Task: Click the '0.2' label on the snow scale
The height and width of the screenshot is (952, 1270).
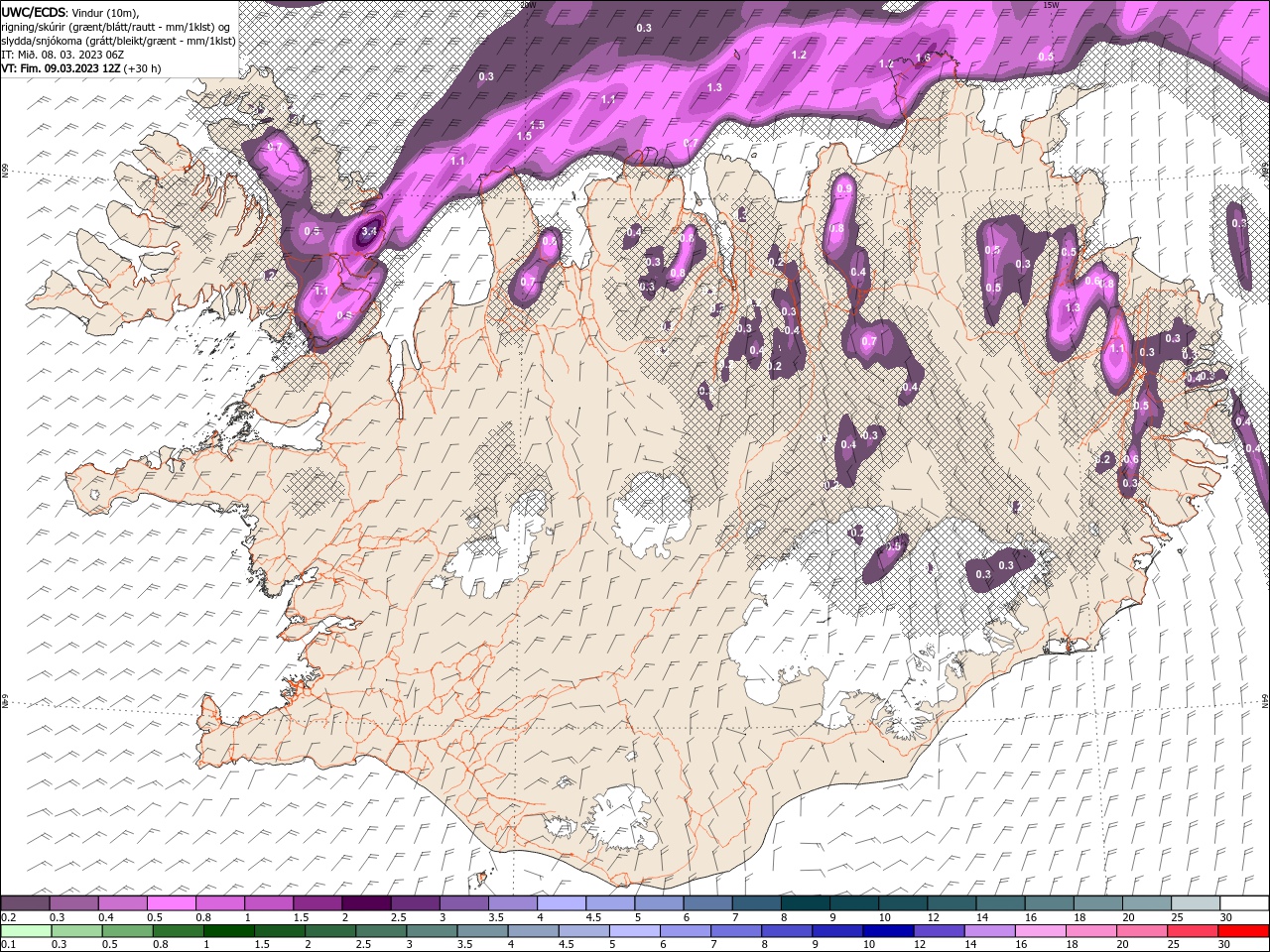Action: [9, 917]
